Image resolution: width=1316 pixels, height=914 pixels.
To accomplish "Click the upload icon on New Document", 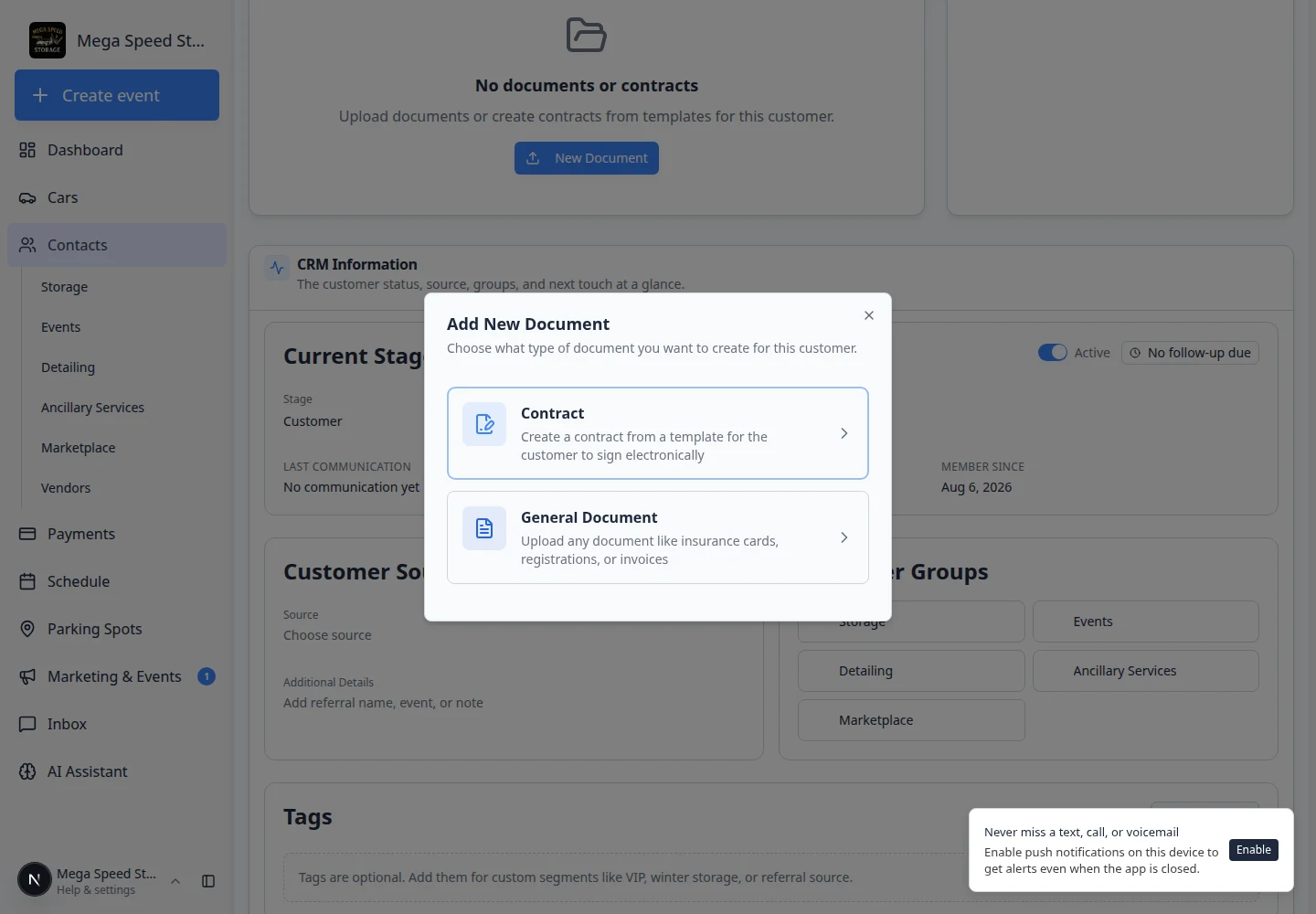I will (x=533, y=158).
